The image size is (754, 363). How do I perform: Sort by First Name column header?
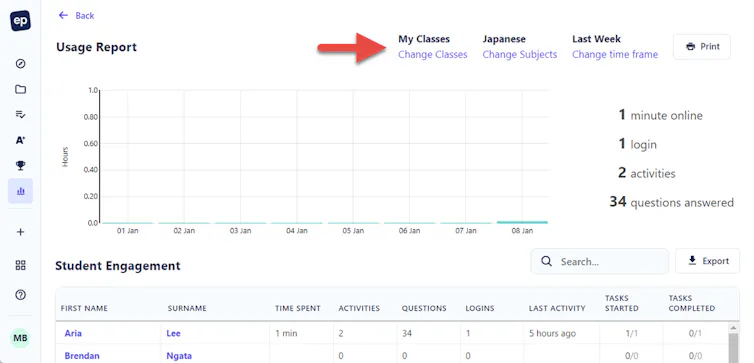[x=84, y=308]
